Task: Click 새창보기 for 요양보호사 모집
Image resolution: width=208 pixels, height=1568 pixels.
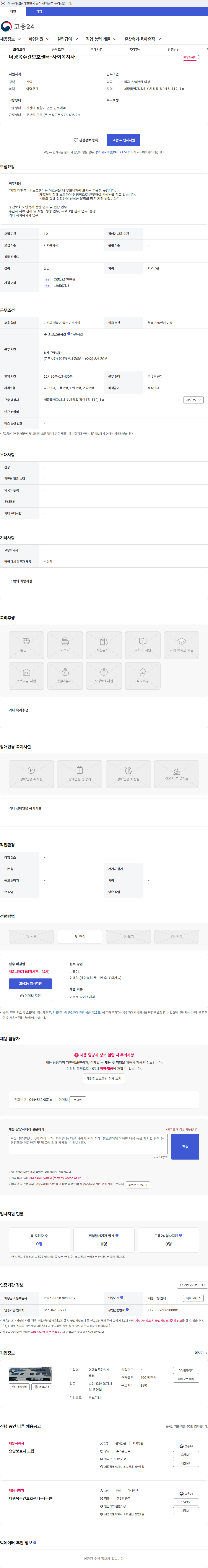Action: click(x=186, y=1463)
